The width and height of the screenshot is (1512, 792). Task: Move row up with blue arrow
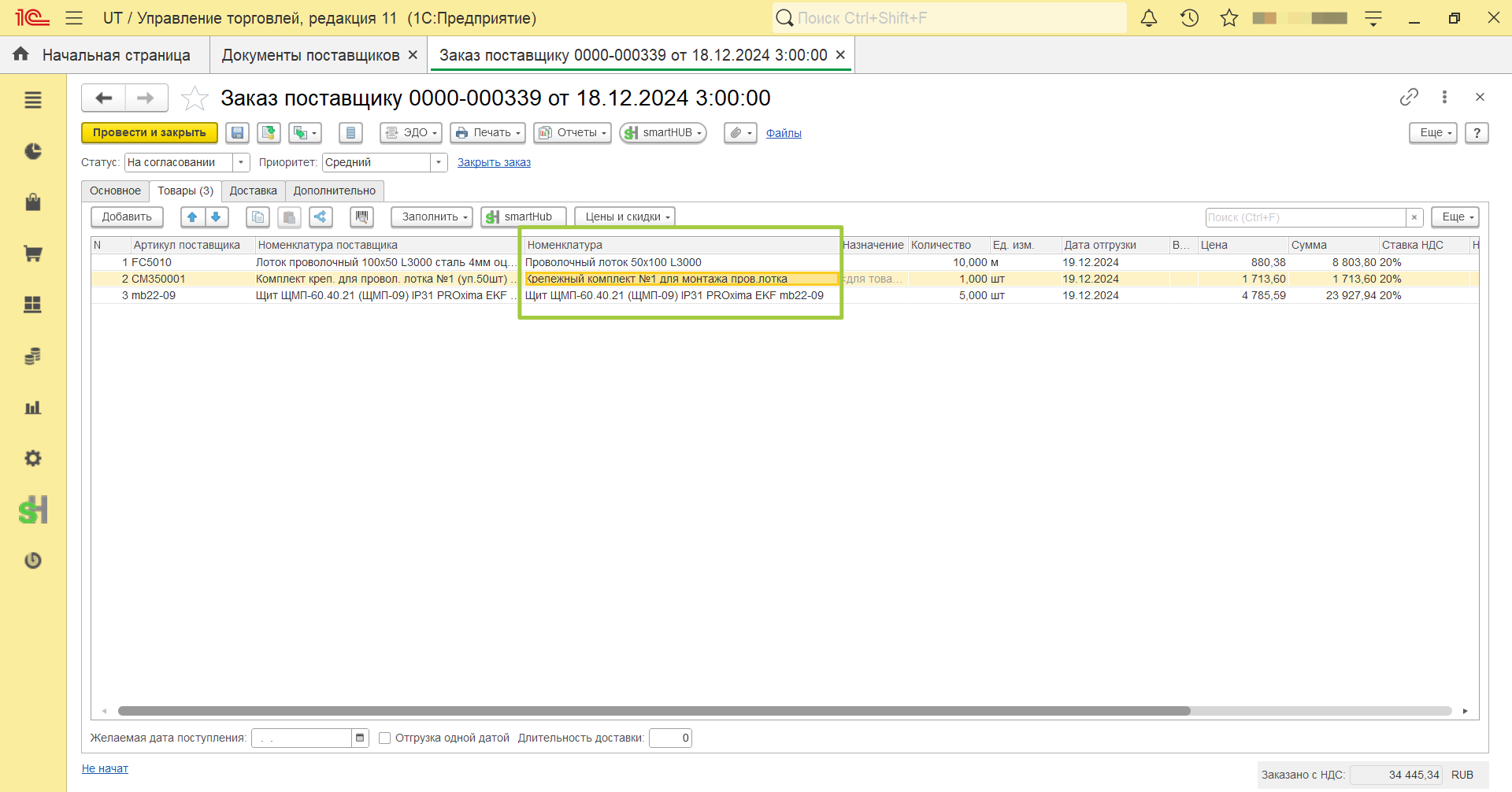point(192,217)
